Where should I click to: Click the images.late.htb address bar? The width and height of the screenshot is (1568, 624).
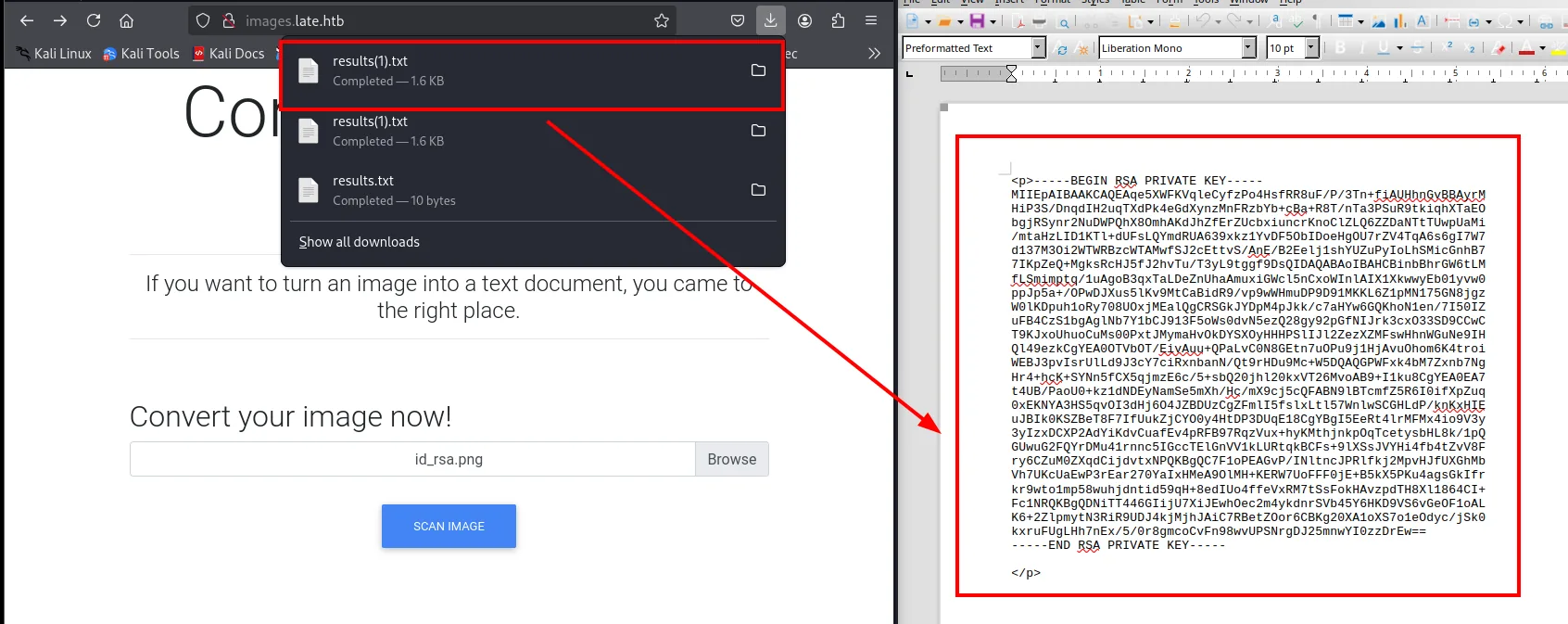[x=431, y=20]
